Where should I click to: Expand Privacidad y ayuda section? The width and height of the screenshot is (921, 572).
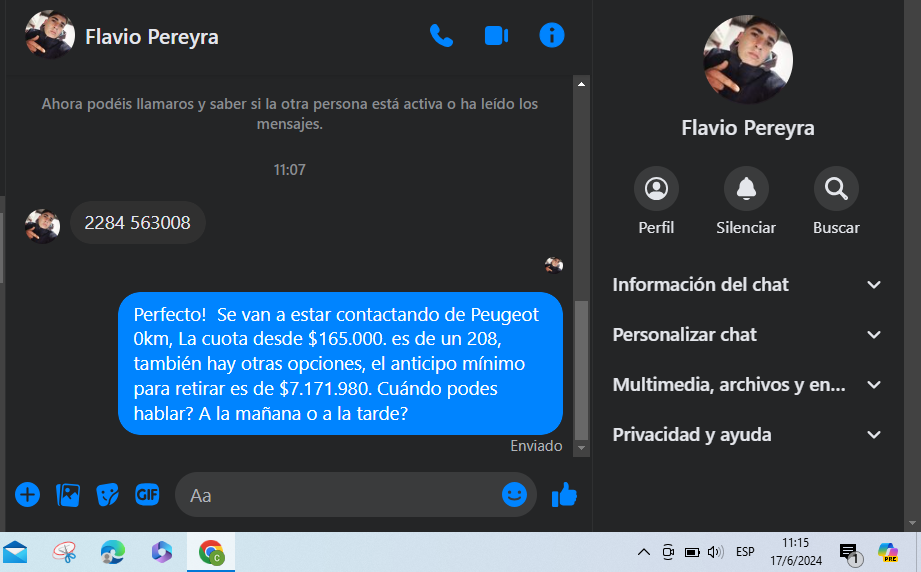(748, 435)
